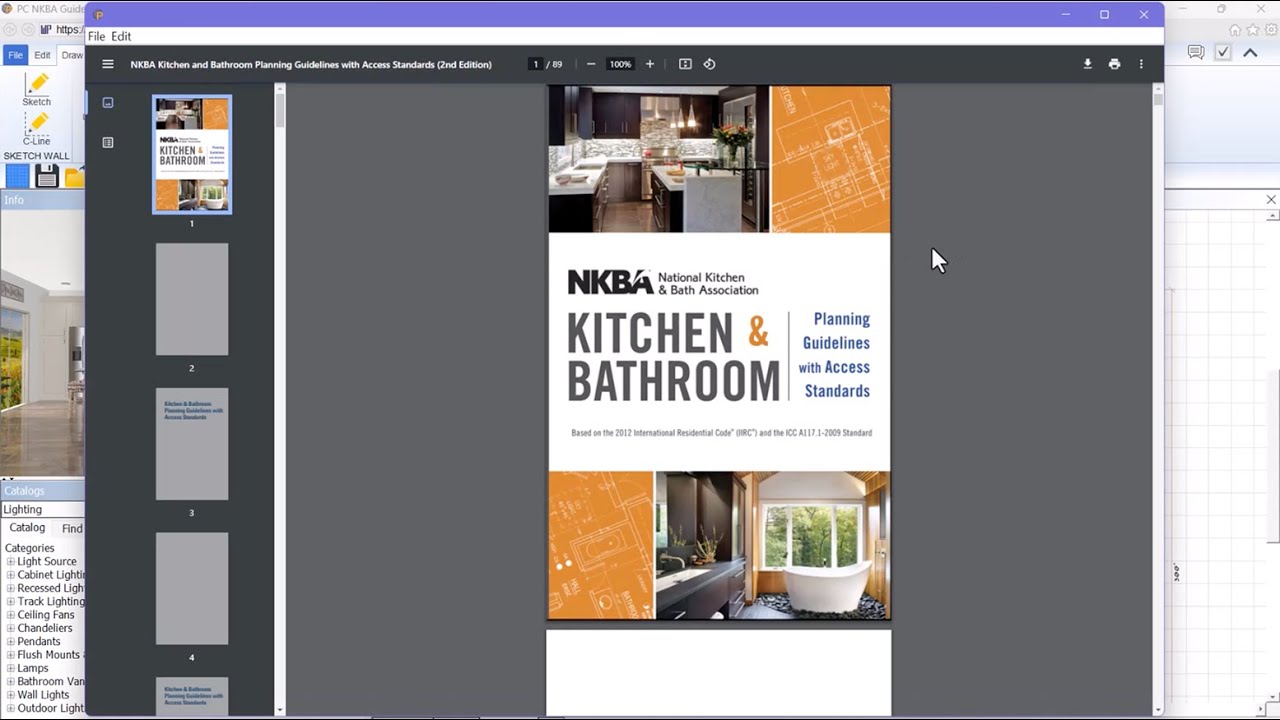This screenshot has height=720, width=1280.
Task: Expand the Recessed Lights category
Action: pos(11,588)
